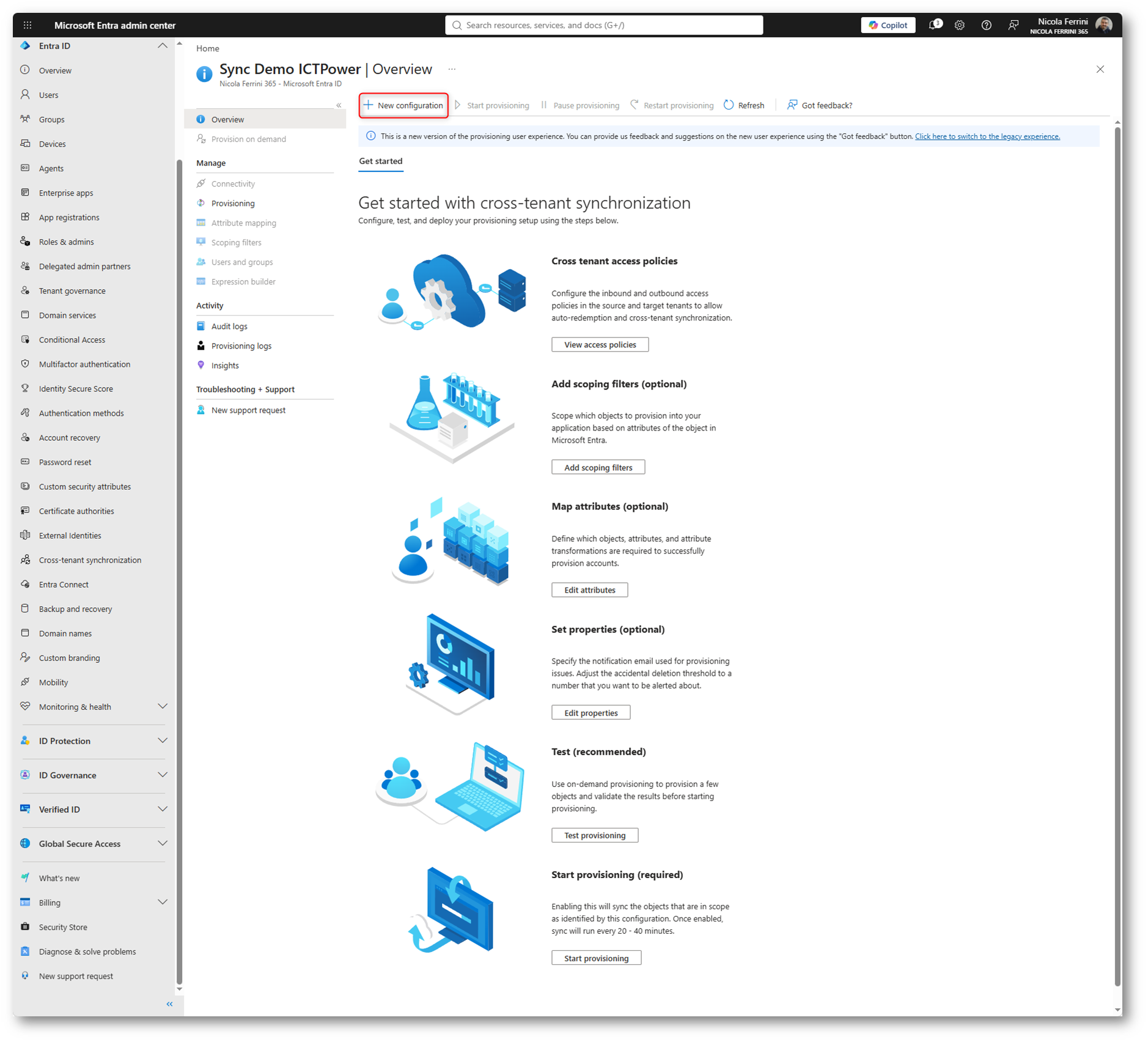Open New support request under Troubleshooting

click(x=248, y=410)
